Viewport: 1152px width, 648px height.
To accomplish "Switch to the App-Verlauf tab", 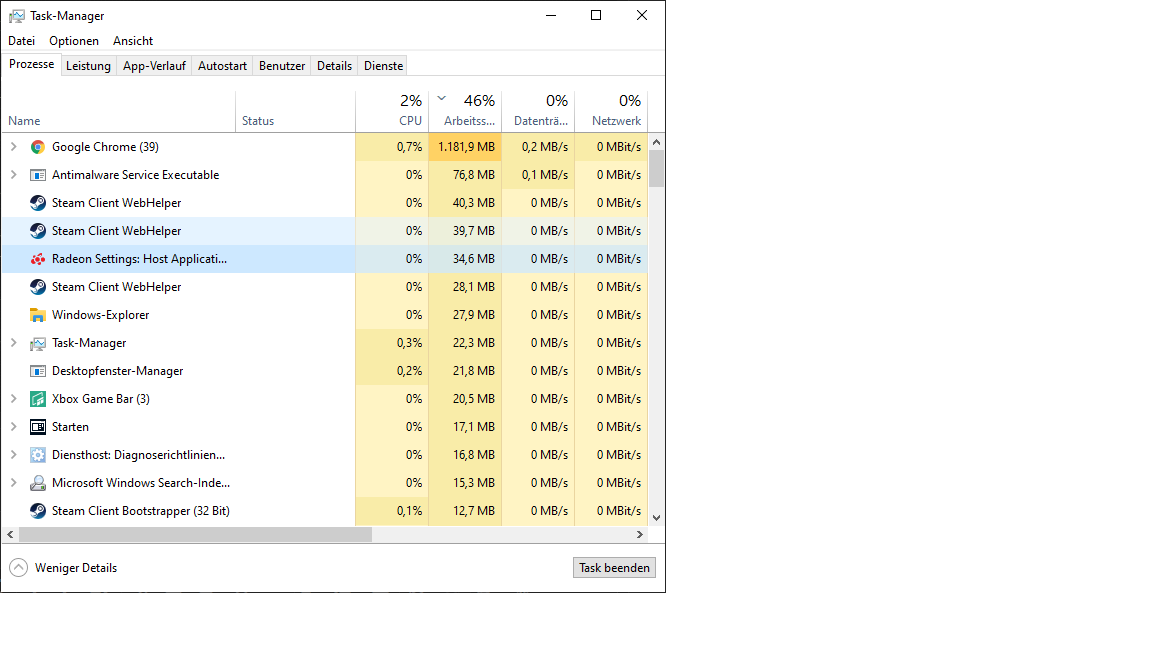I will click(x=154, y=66).
